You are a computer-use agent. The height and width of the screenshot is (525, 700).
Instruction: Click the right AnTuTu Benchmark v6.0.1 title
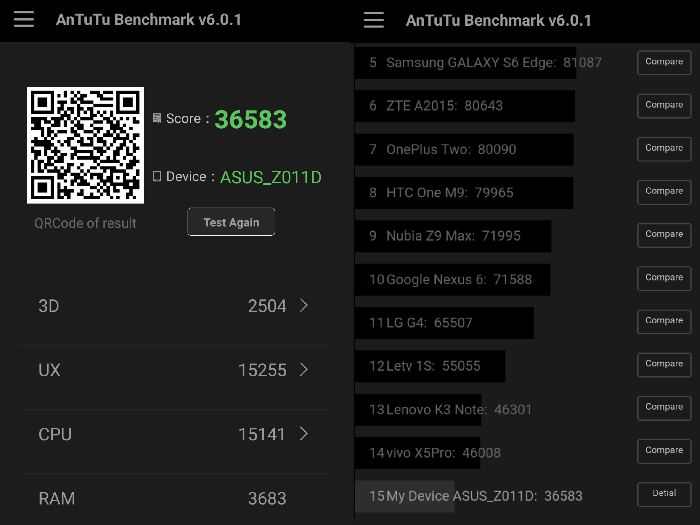(x=499, y=21)
